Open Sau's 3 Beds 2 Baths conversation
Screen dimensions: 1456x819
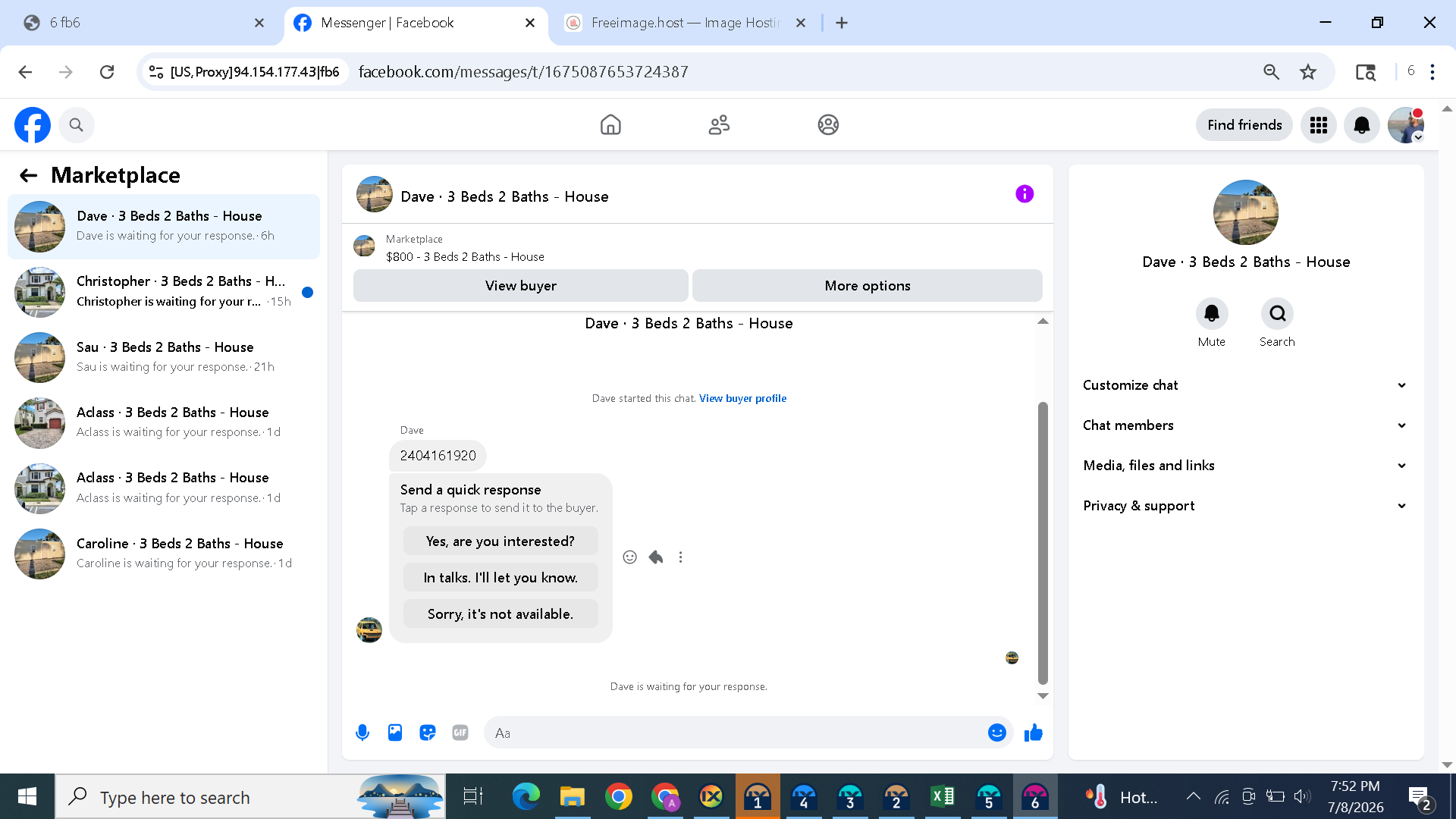coord(164,357)
